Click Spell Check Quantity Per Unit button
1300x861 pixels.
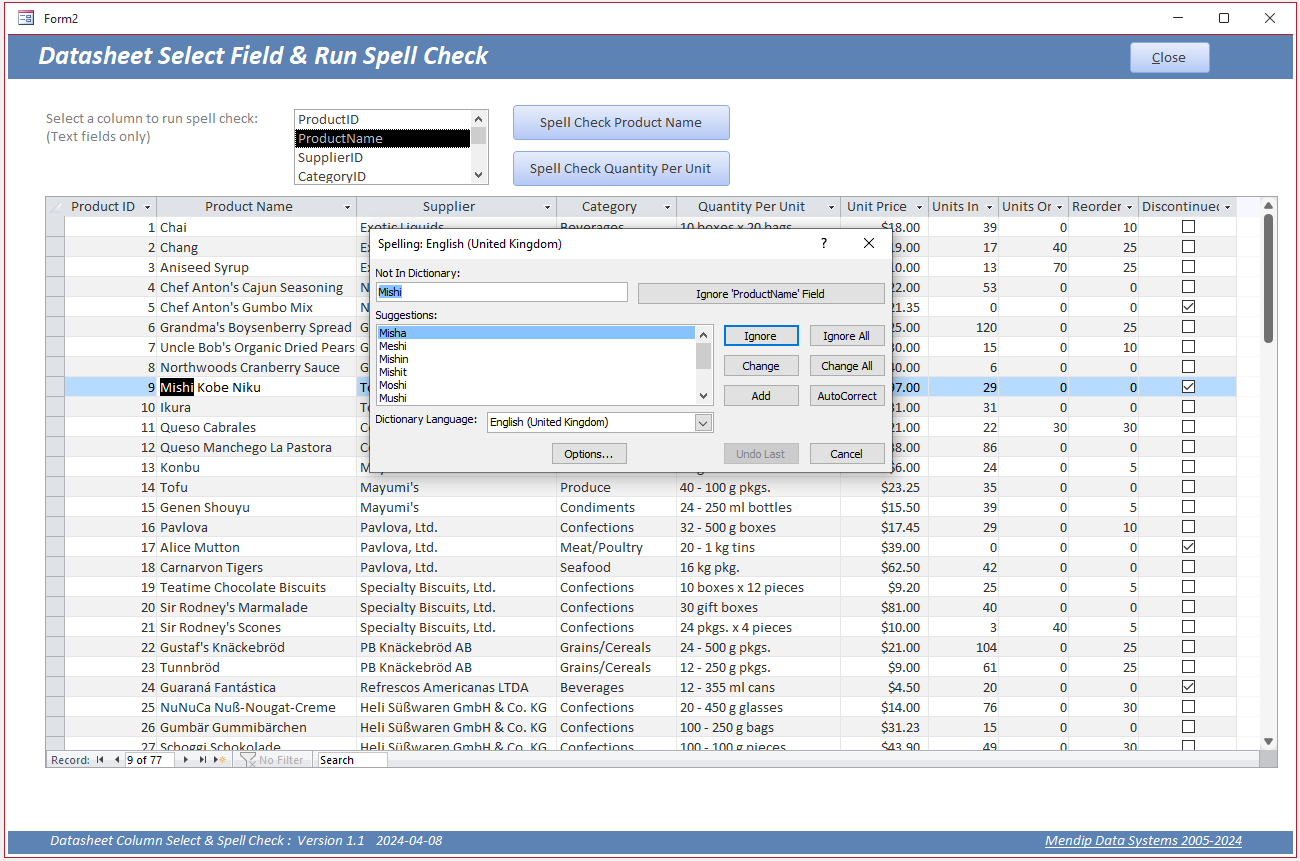(x=621, y=169)
